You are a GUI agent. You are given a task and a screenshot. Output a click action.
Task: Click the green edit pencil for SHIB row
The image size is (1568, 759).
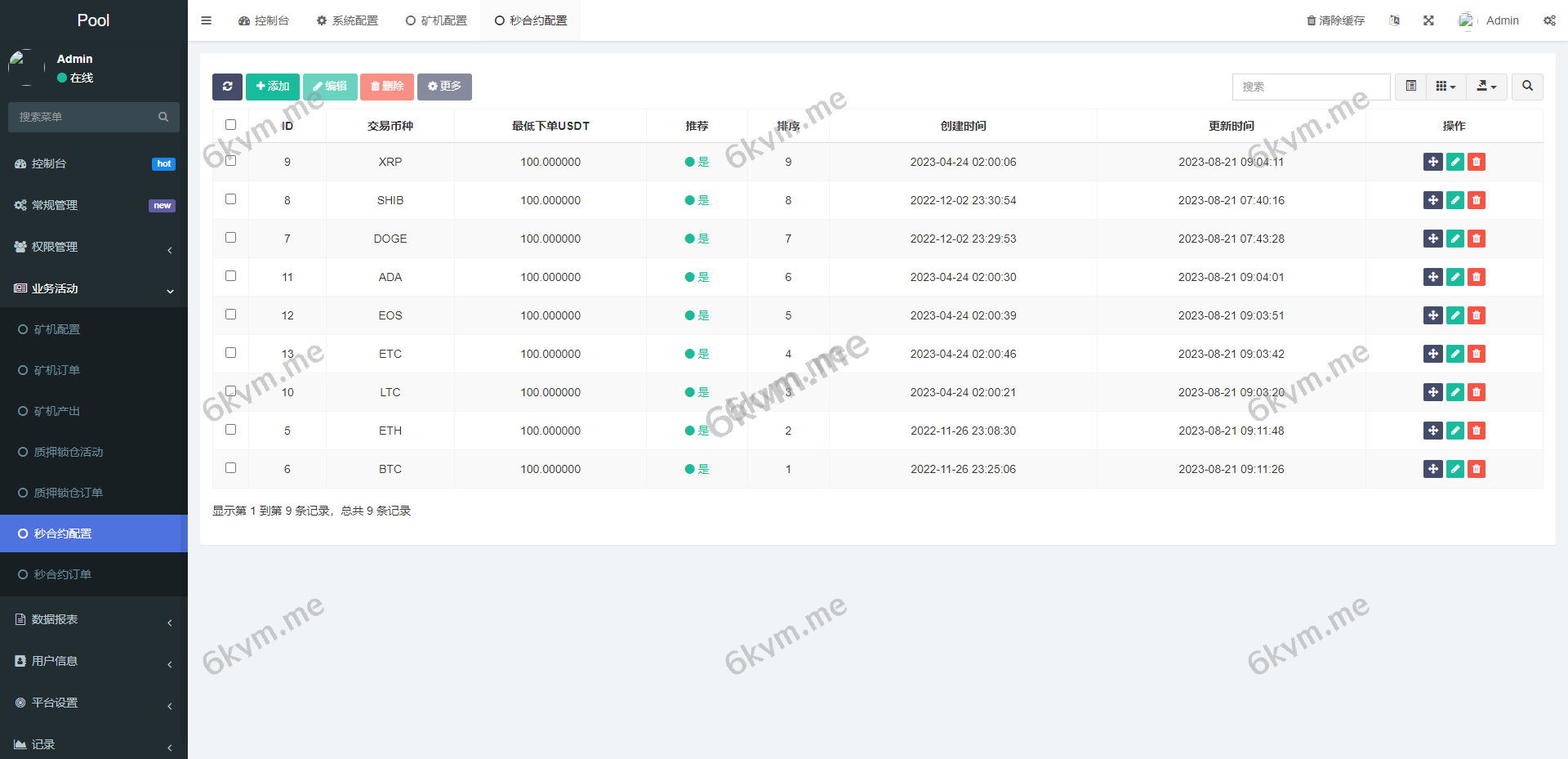click(1454, 200)
